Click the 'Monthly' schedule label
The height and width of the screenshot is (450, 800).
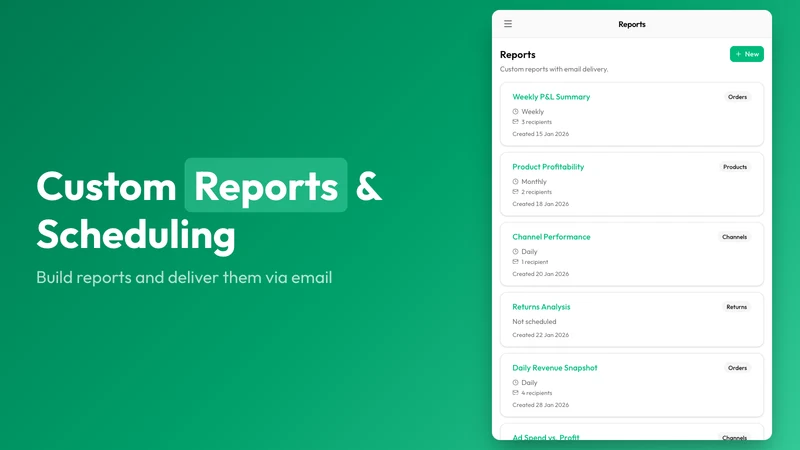tap(534, 181)
